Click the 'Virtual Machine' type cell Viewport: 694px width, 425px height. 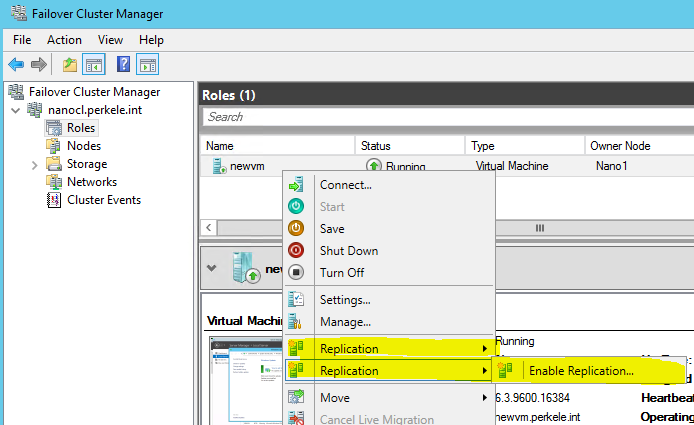click(x=512, y=166)
